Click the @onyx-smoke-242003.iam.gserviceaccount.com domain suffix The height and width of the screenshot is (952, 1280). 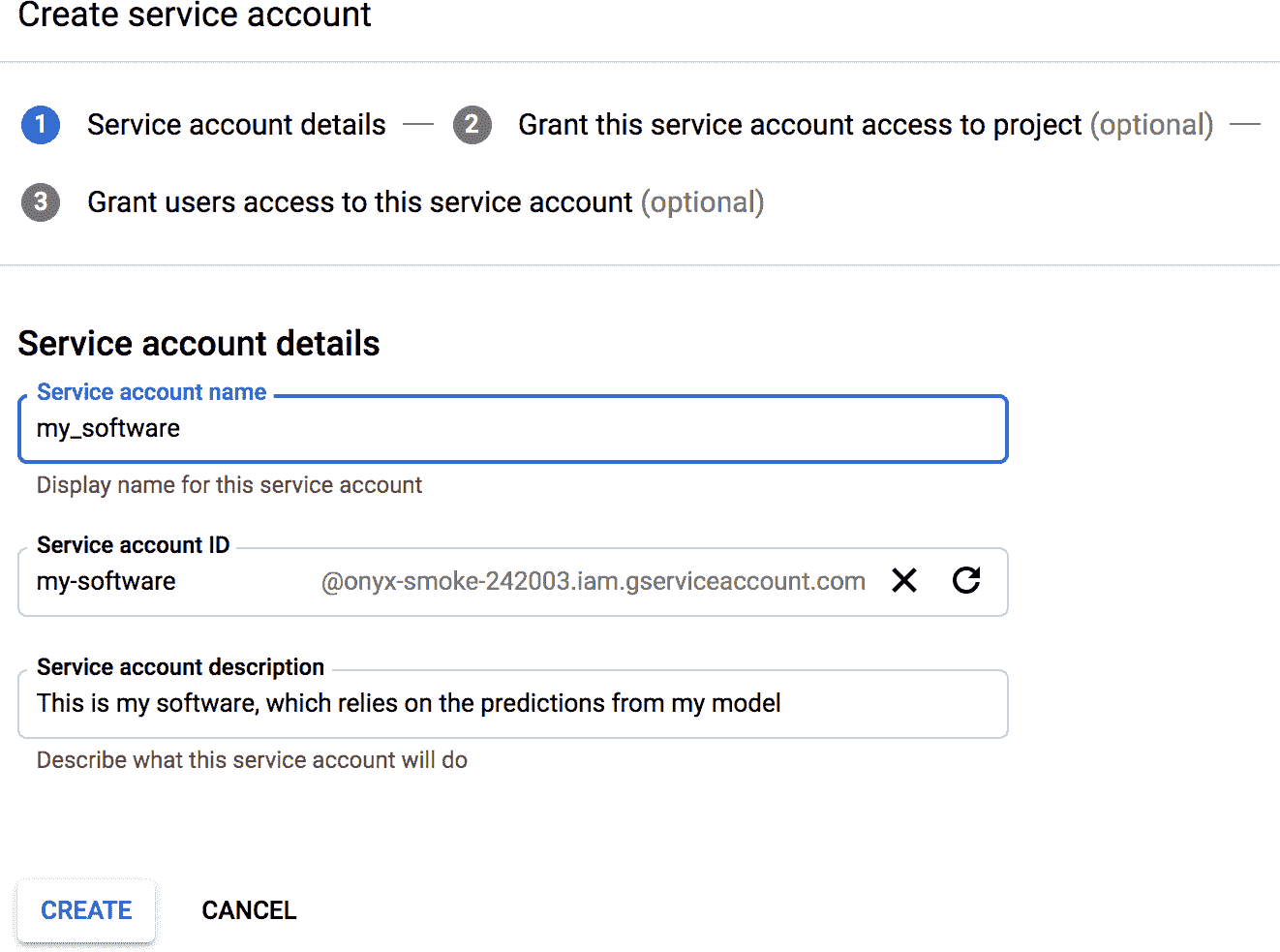pos(593,582)
